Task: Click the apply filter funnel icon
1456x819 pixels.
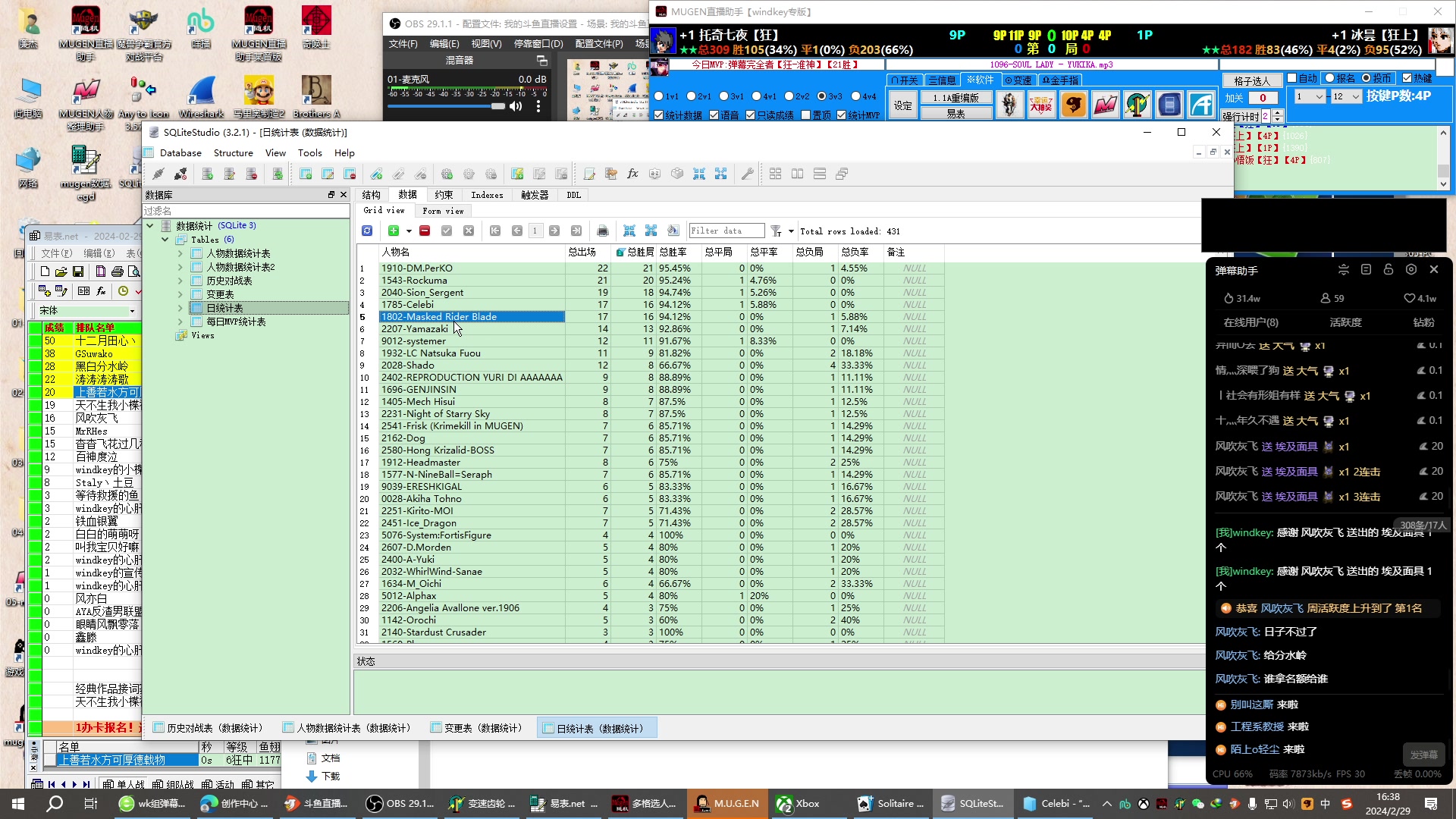Action: click(776, 231)
